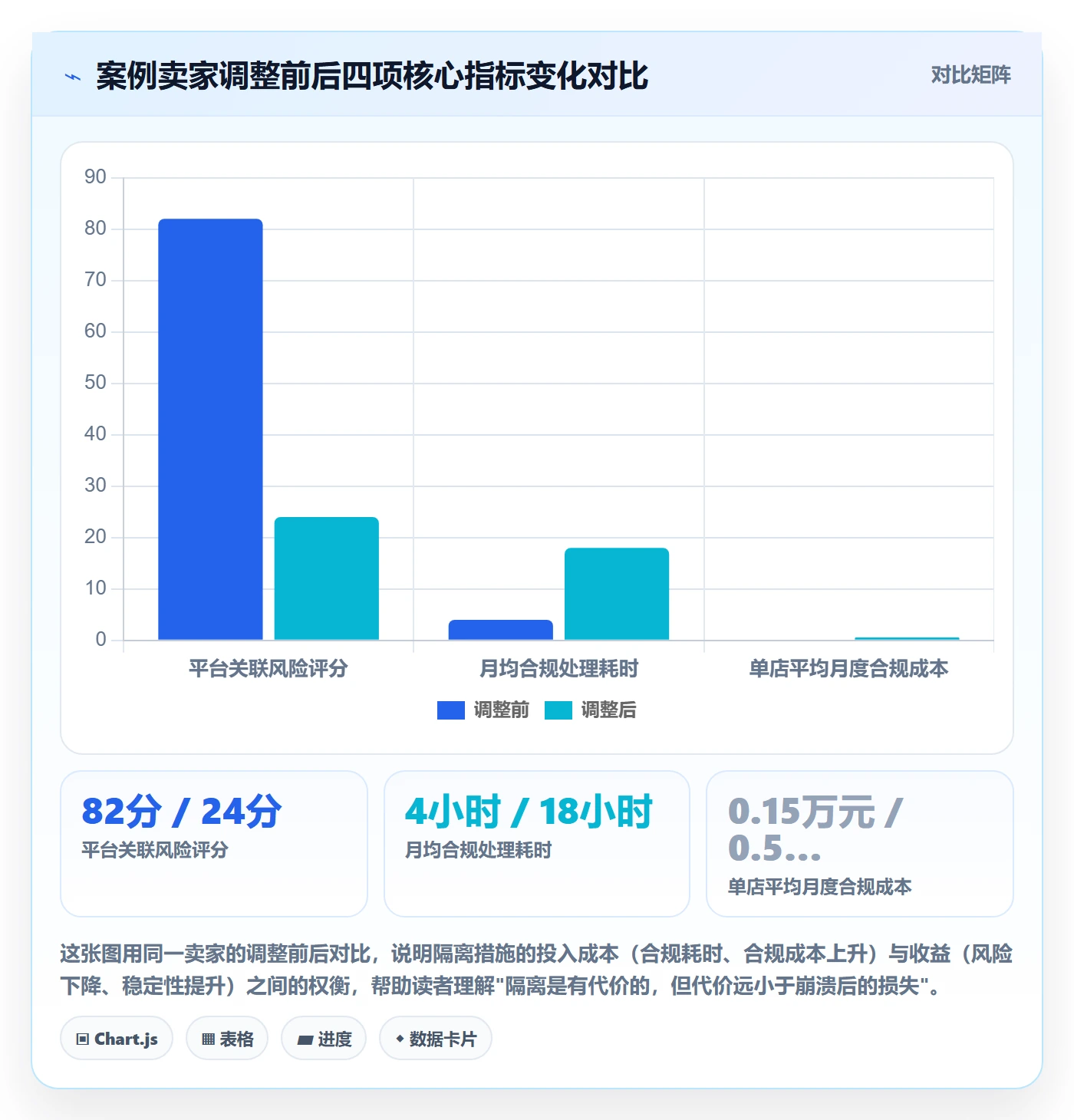Click the blue 调整前 bar for 平台关联风险评分
This screenshot has width=1074, height=1120.
[x=210, y=429]
